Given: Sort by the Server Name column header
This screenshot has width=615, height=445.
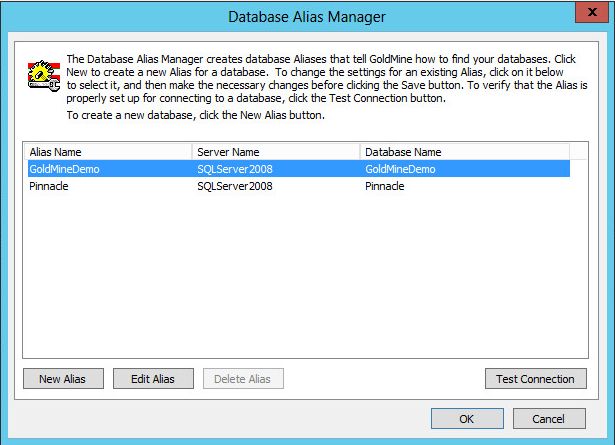Looking at the screenshot, I should pyautogui.click(x=275, y=152).
